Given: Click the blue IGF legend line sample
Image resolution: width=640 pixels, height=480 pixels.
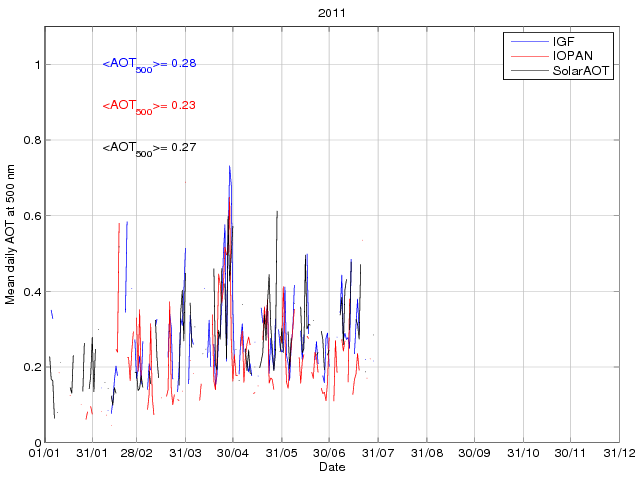Looking at the screenshot, I should coord(528,41).
